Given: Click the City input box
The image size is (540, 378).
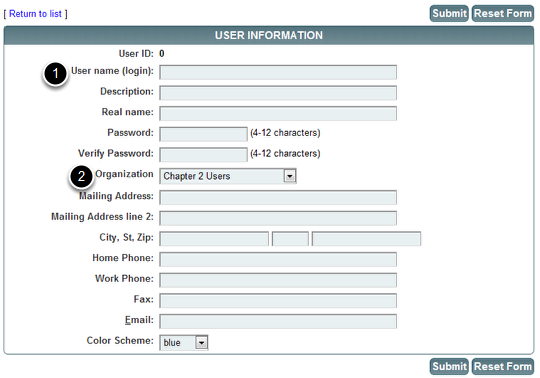Looking at the screenshot, I should pyautogui.click(x=214, y=239).
